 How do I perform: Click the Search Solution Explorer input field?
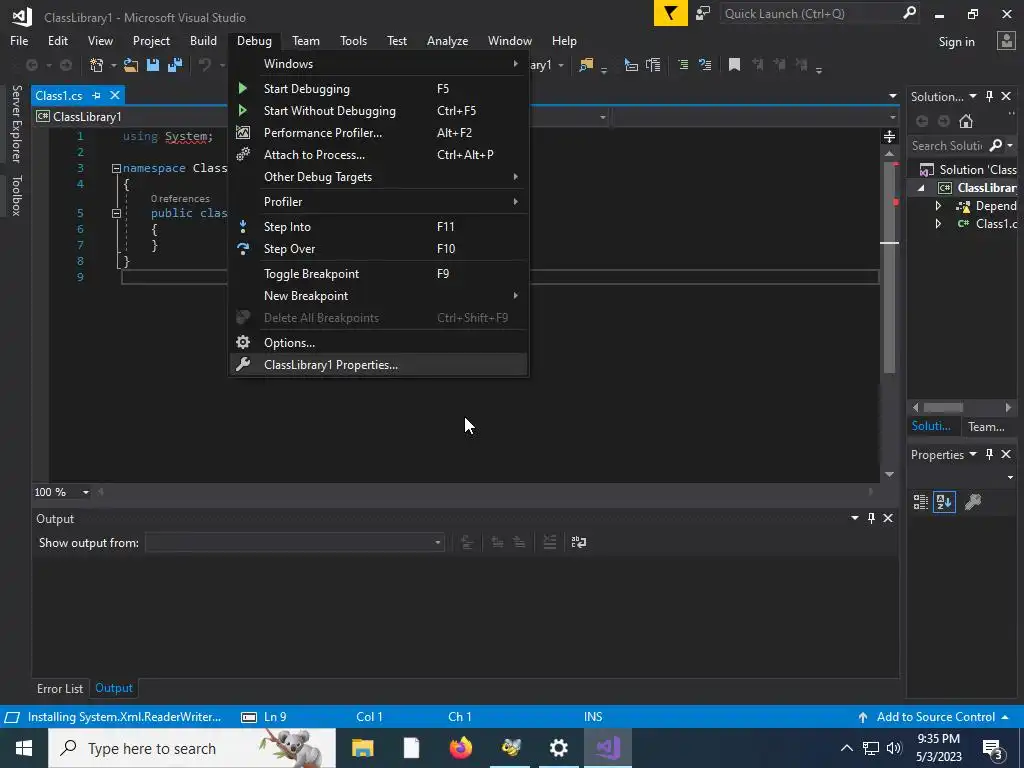(x=948, y=145)
